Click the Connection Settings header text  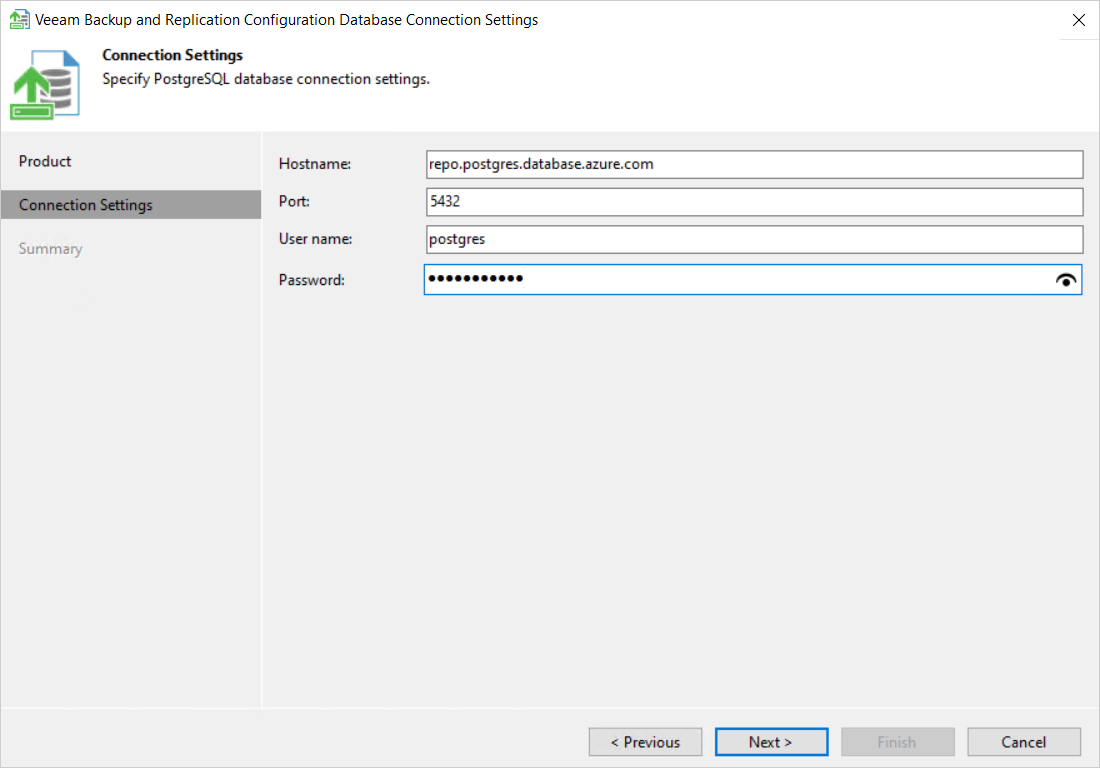coord(172,55)
